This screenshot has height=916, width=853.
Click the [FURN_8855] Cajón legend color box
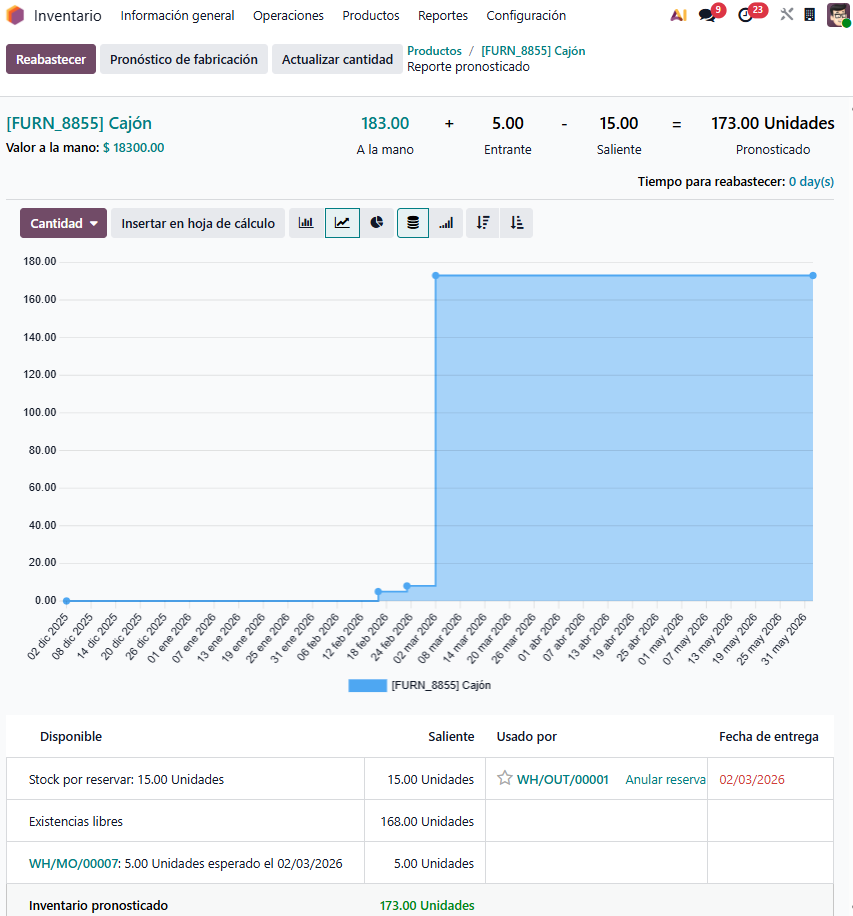pyautogui.click(x=366, y=686)
